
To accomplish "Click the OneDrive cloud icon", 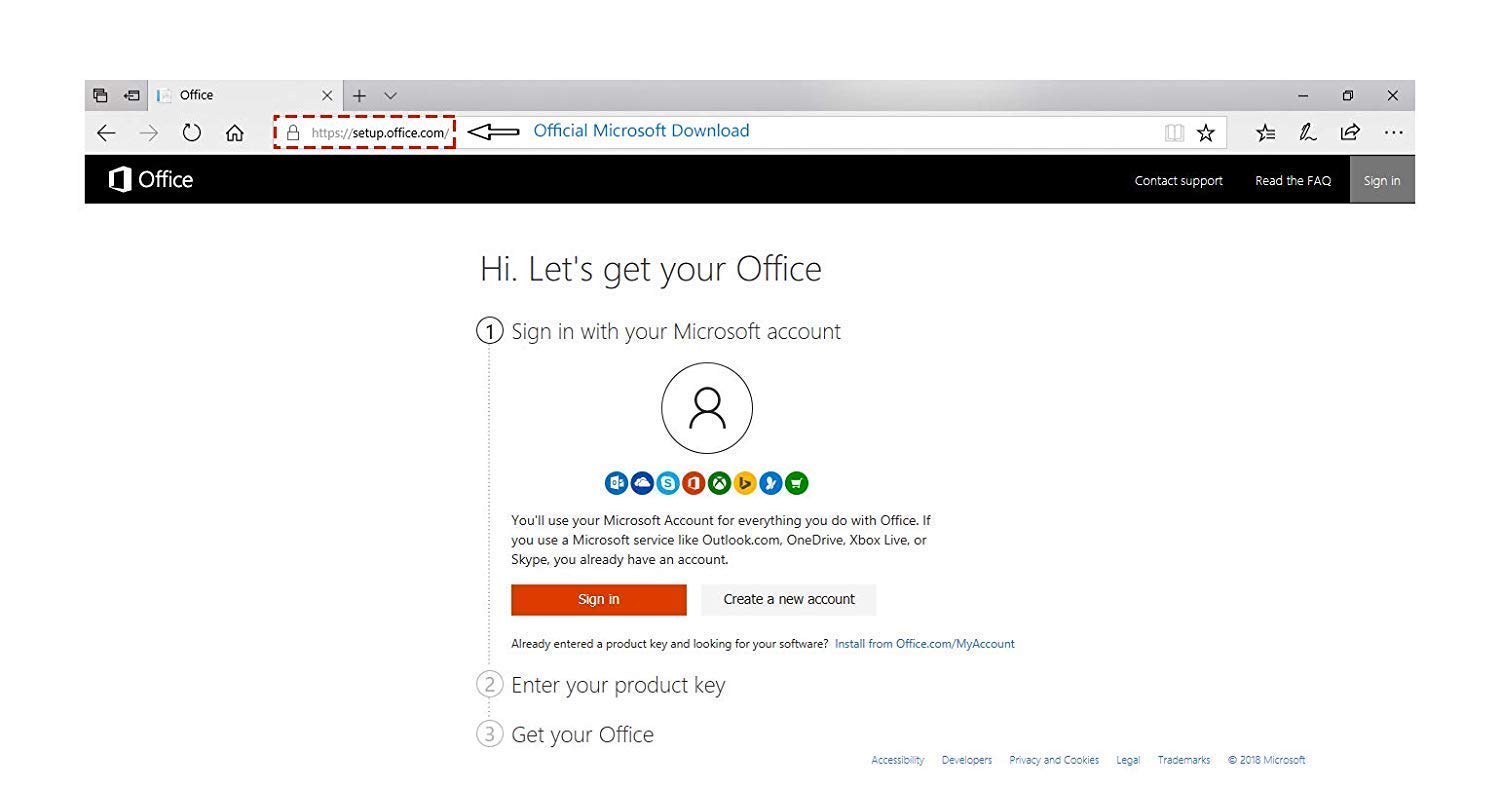I will coord(642,484).
